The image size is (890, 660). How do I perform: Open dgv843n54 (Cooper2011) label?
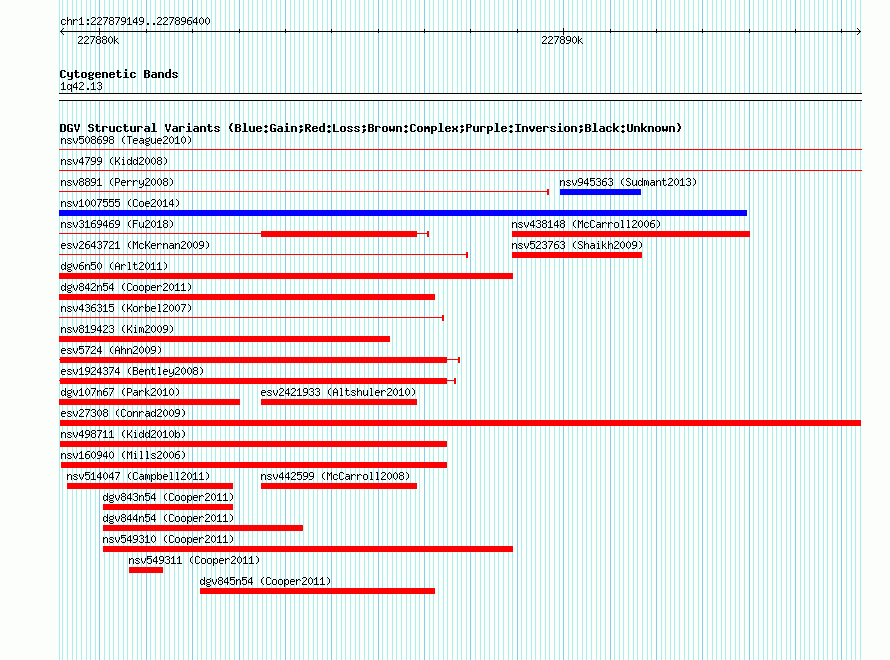168,497
